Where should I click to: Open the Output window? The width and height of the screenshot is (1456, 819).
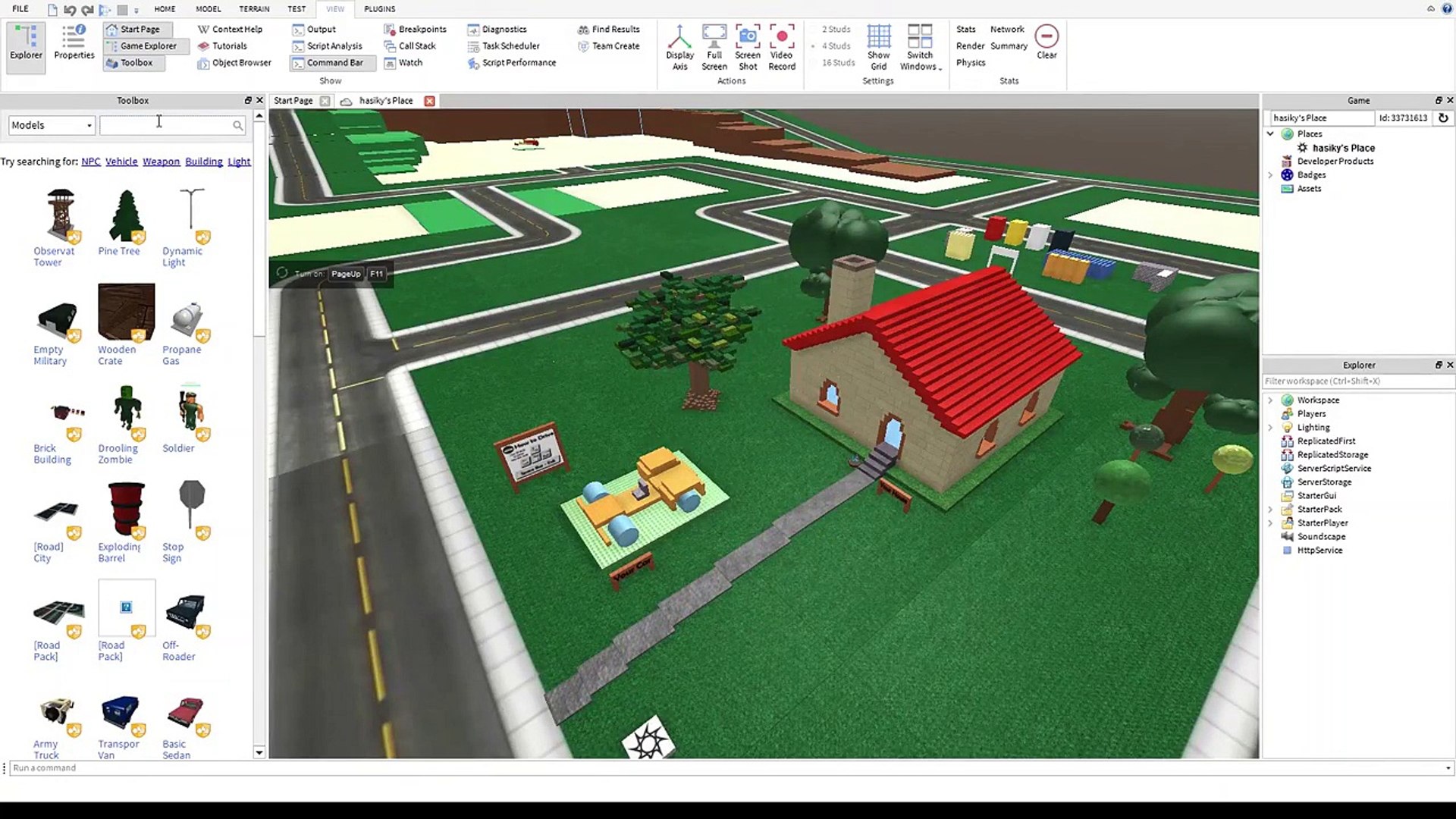coord(320,30)
